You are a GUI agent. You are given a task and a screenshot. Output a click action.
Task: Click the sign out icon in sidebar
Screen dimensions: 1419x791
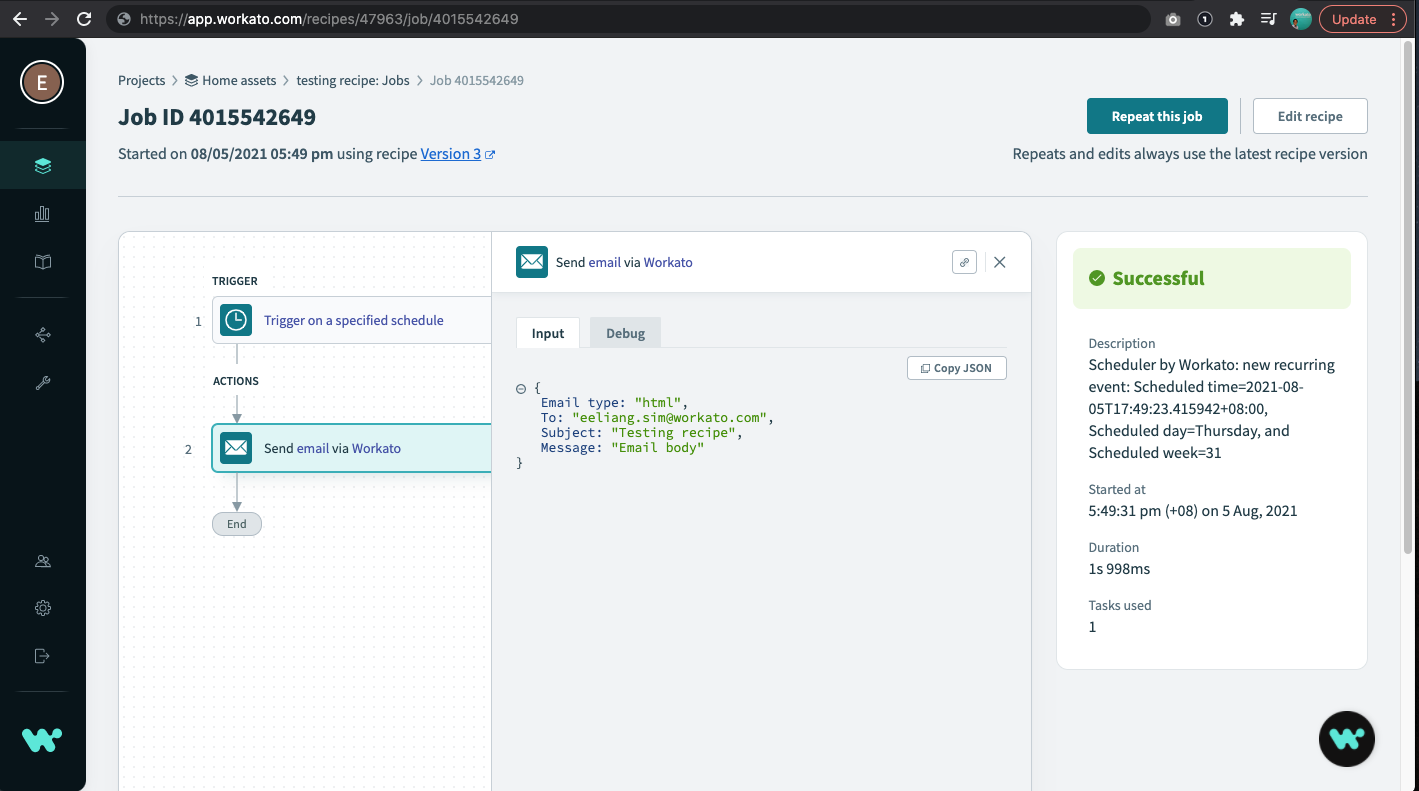(x=42, y=656)
